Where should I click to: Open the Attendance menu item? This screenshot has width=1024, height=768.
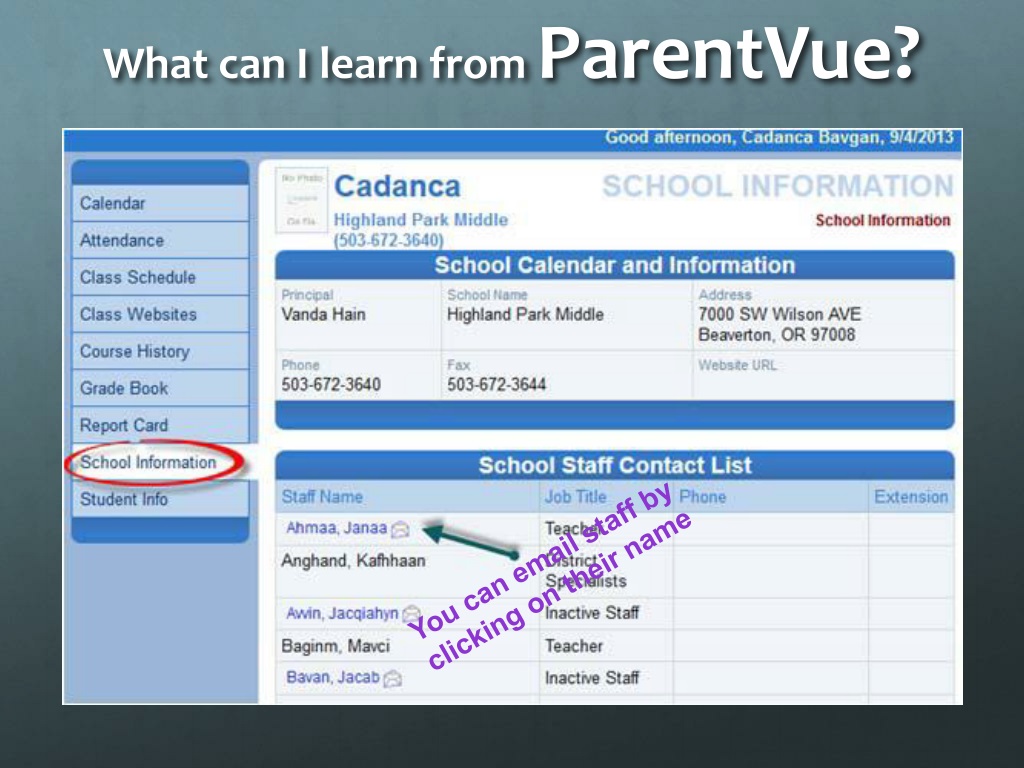[x=160, y=240]
